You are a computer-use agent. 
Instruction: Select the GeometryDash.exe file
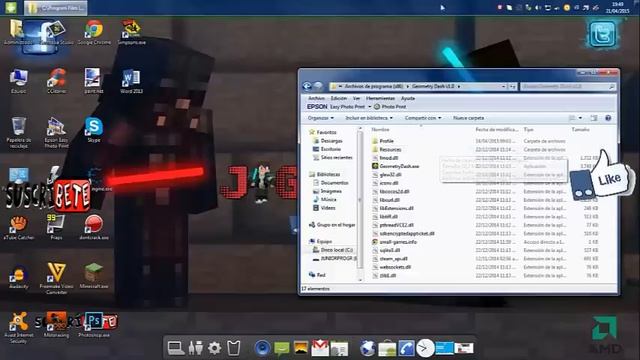coord(396,166)
